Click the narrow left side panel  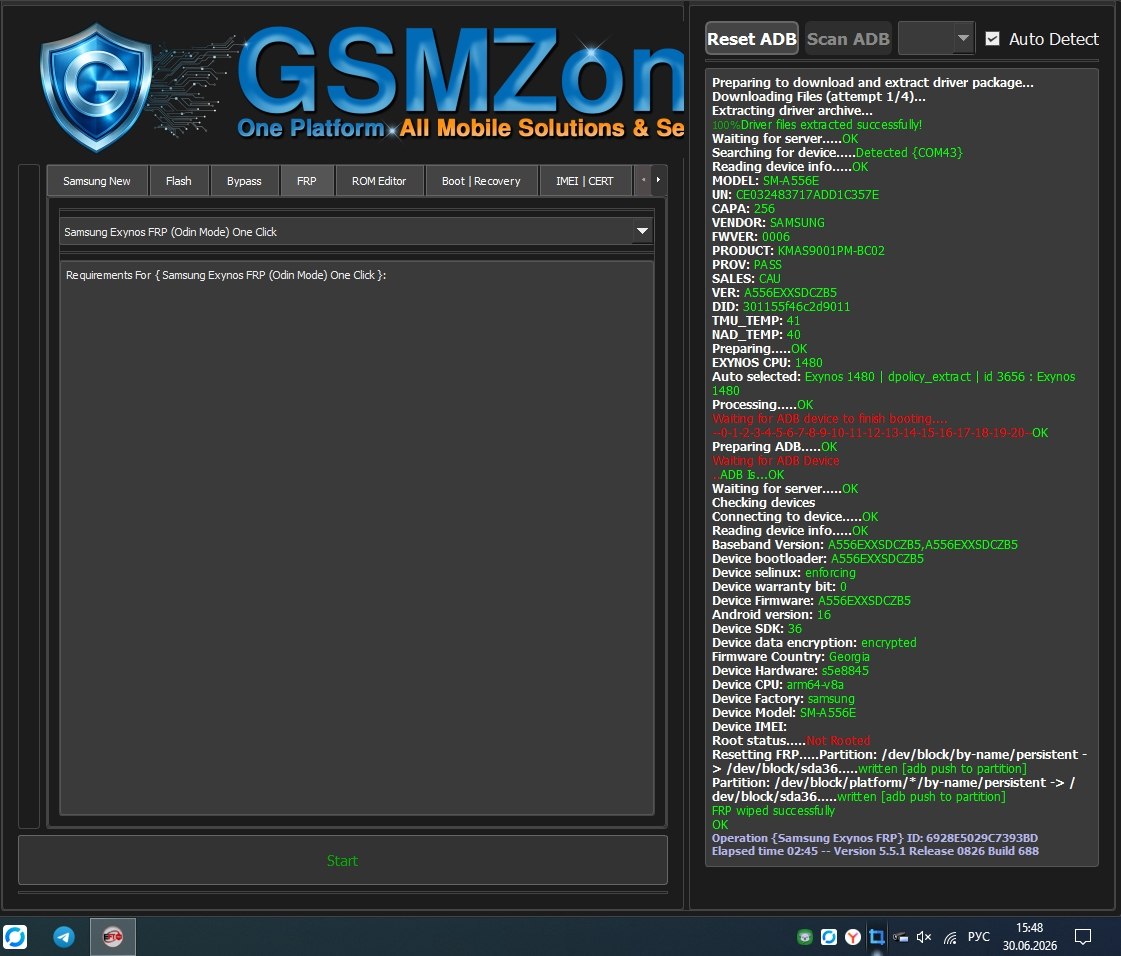click(29, 496)
